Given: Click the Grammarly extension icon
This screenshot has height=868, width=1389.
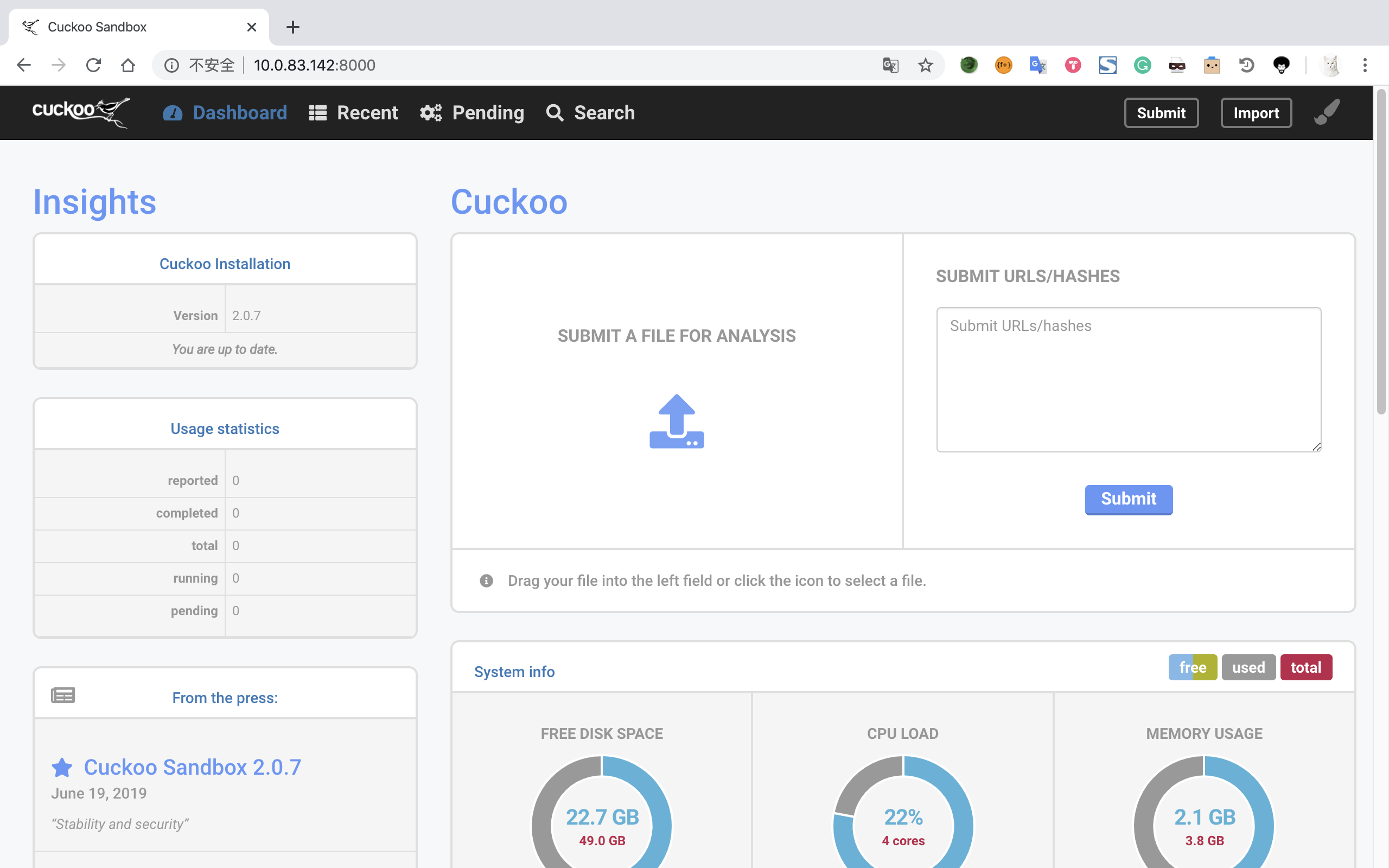Looking at the screenshot, I should 1143,65.
